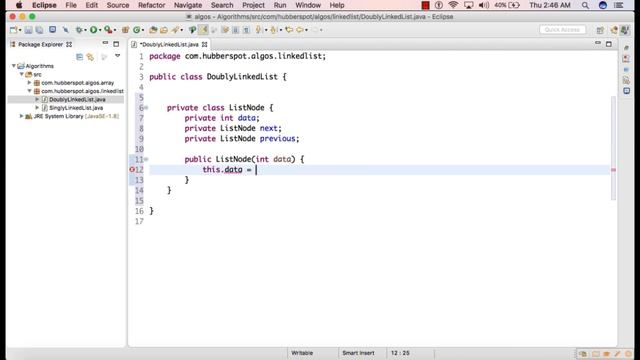Click the error marker on line 12

tap(132, 169)
